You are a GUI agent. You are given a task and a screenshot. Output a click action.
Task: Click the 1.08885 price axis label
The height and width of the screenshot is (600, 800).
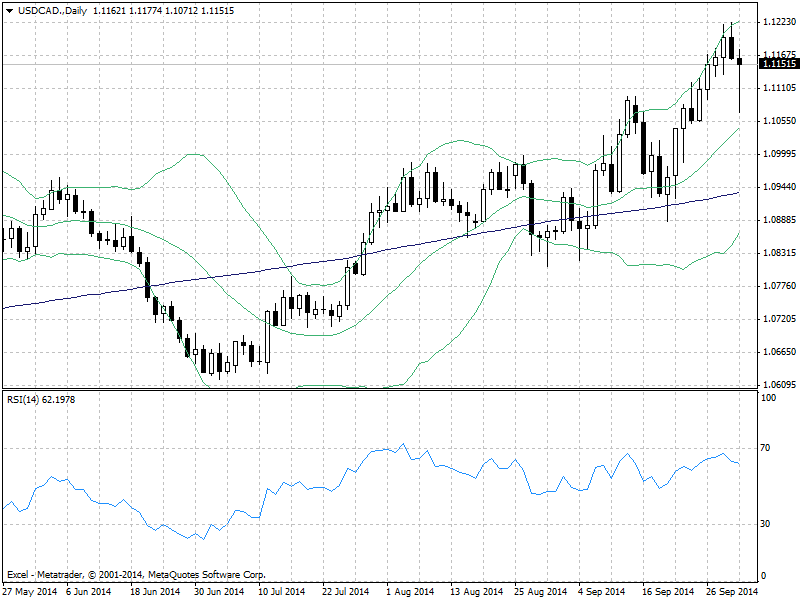(779, 219)
